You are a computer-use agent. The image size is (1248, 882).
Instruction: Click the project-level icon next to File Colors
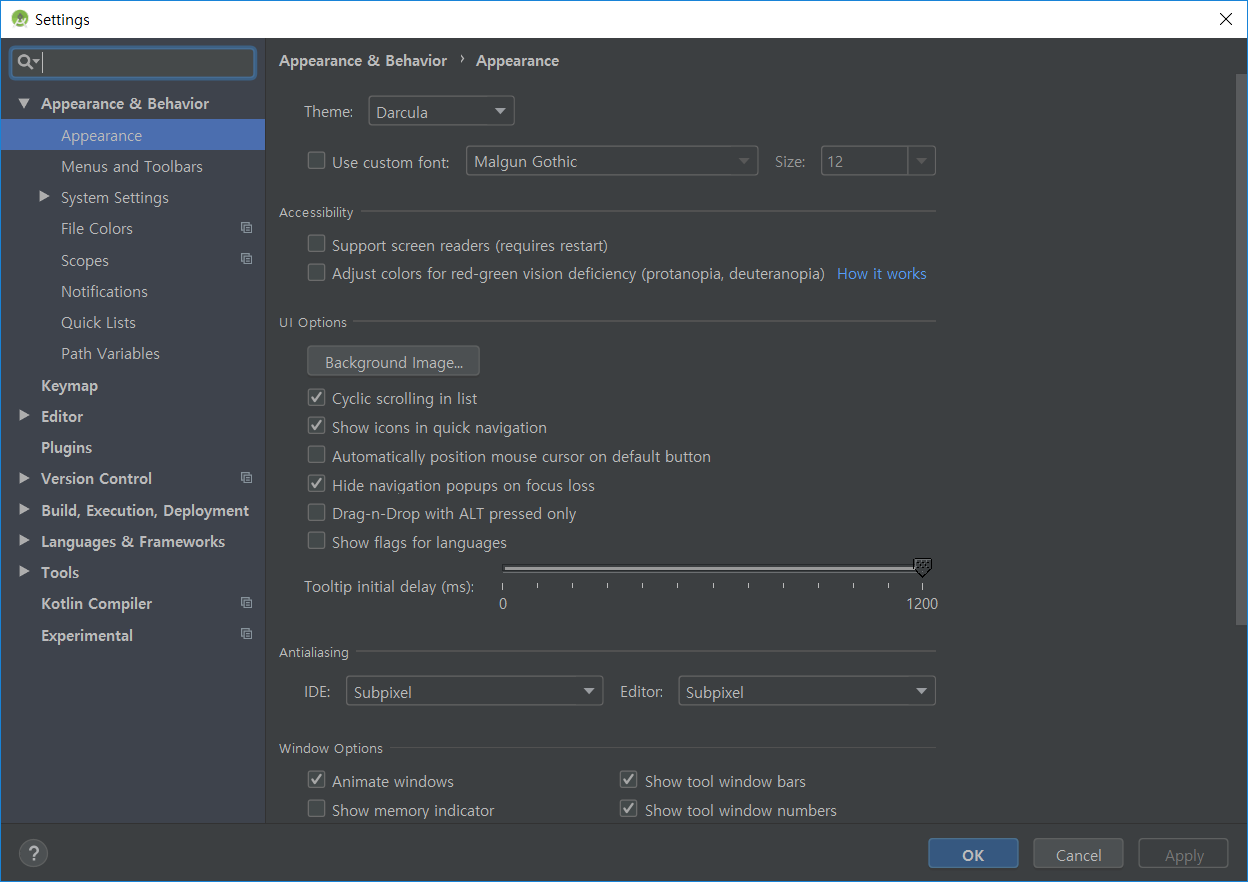click(246, 228)
